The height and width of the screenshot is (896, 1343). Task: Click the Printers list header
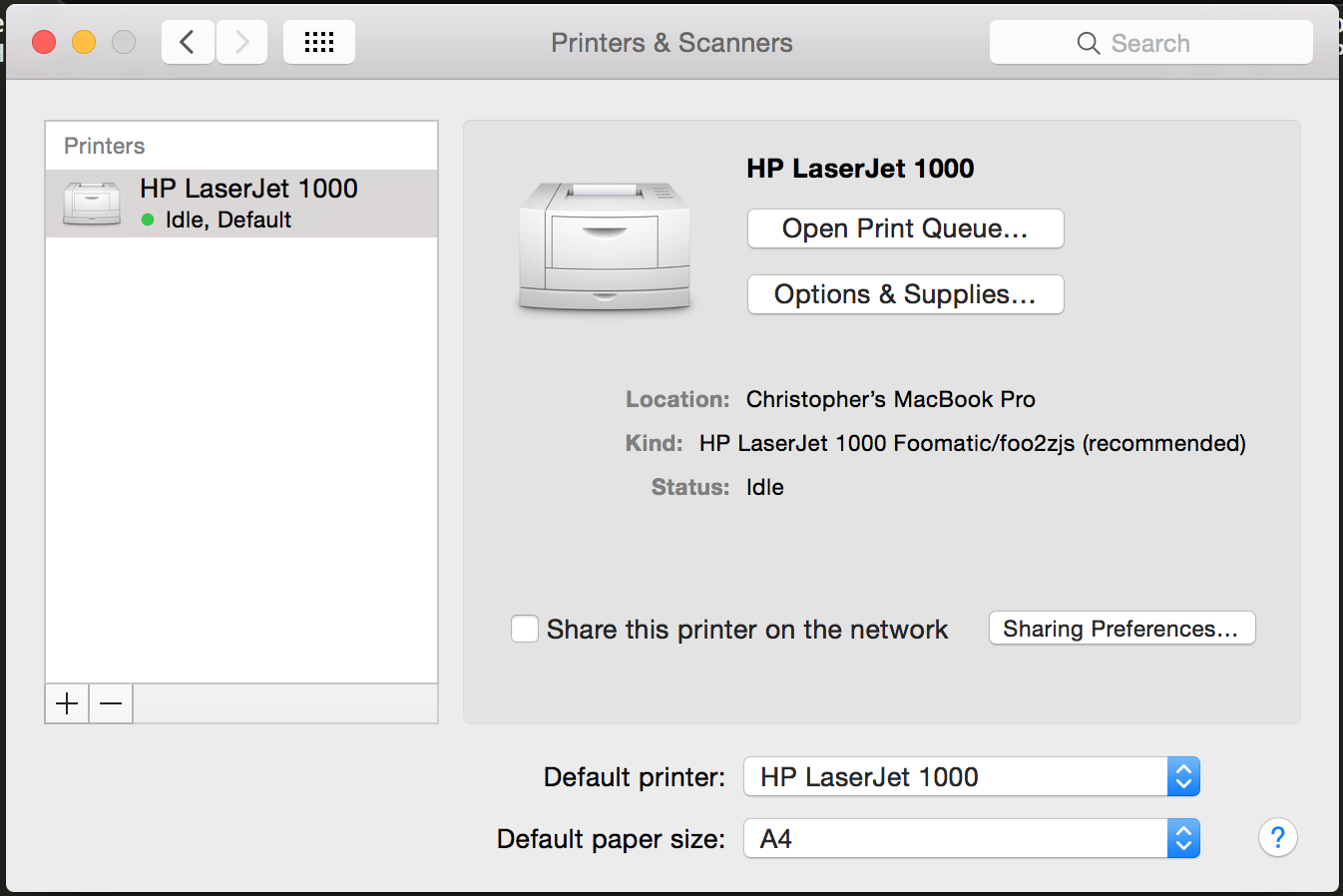point(105,146)
